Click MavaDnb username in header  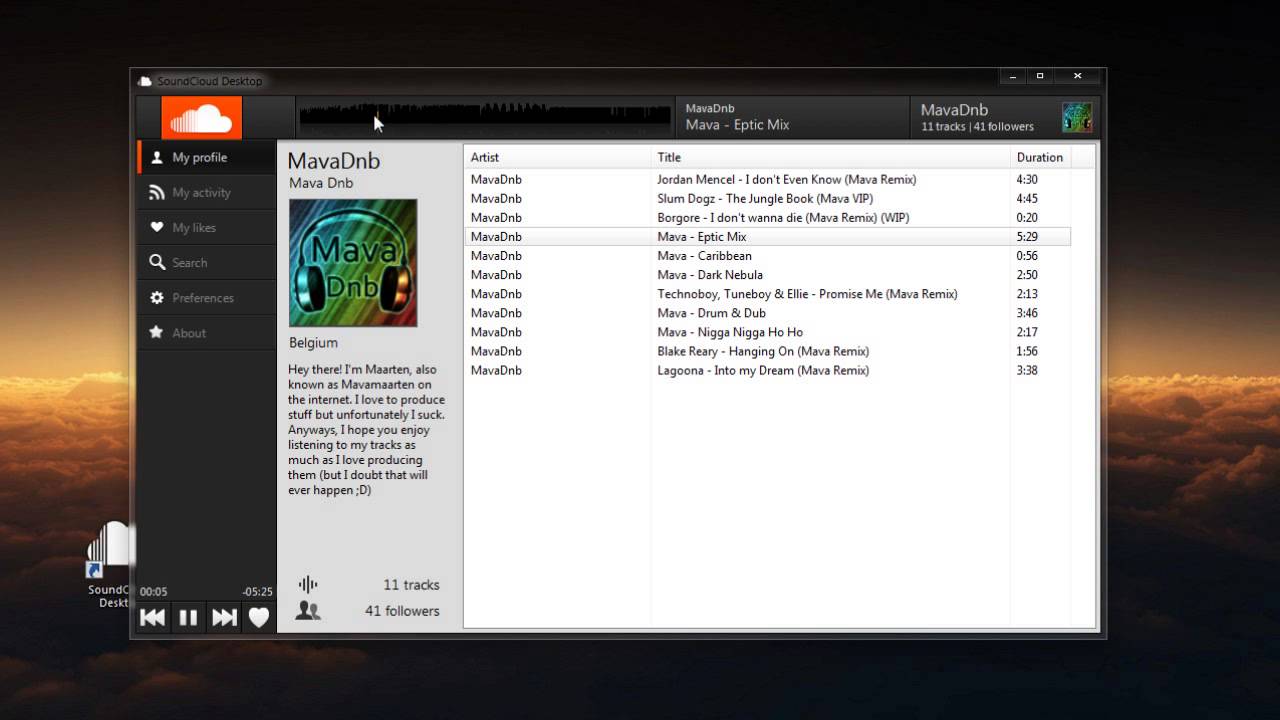coord(954,110)
